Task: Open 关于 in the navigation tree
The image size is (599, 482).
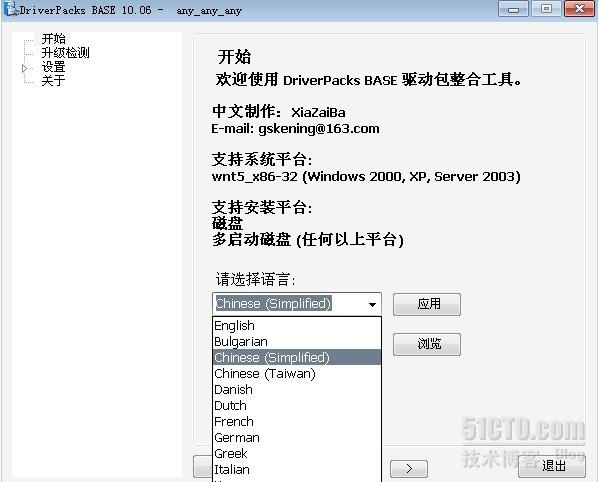Action: (53, 81)
